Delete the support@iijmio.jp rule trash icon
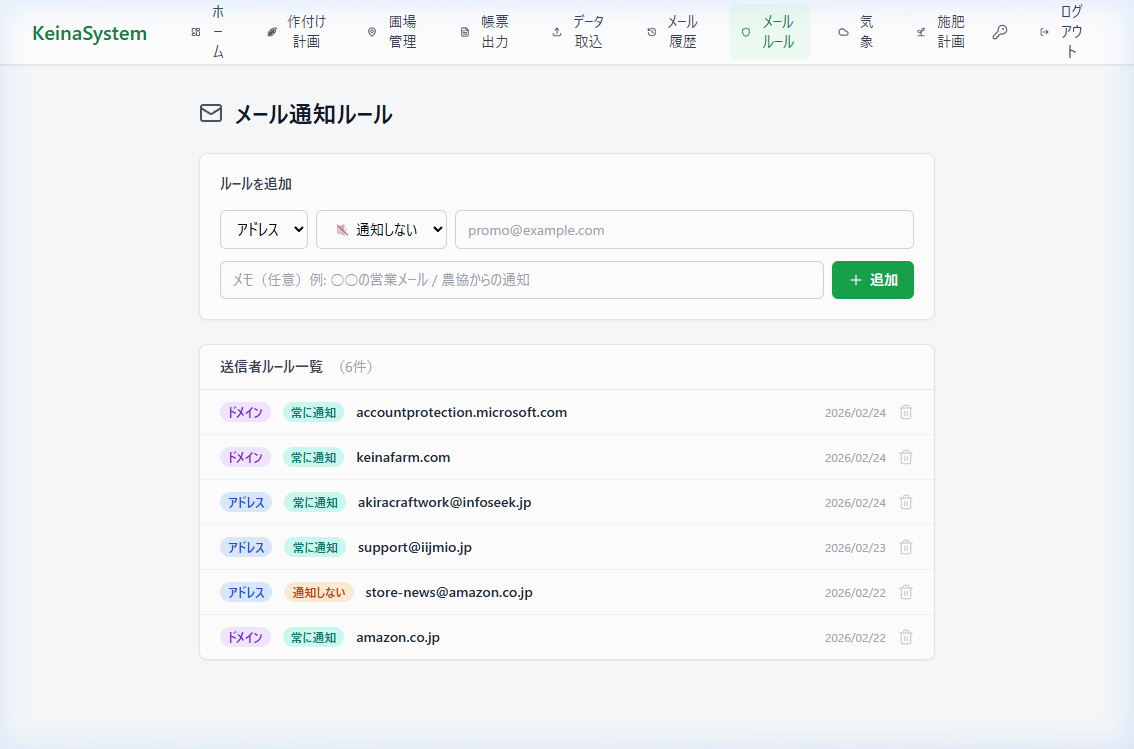Viewport: 1134px width, 749px height. click(x=906, y=547)
